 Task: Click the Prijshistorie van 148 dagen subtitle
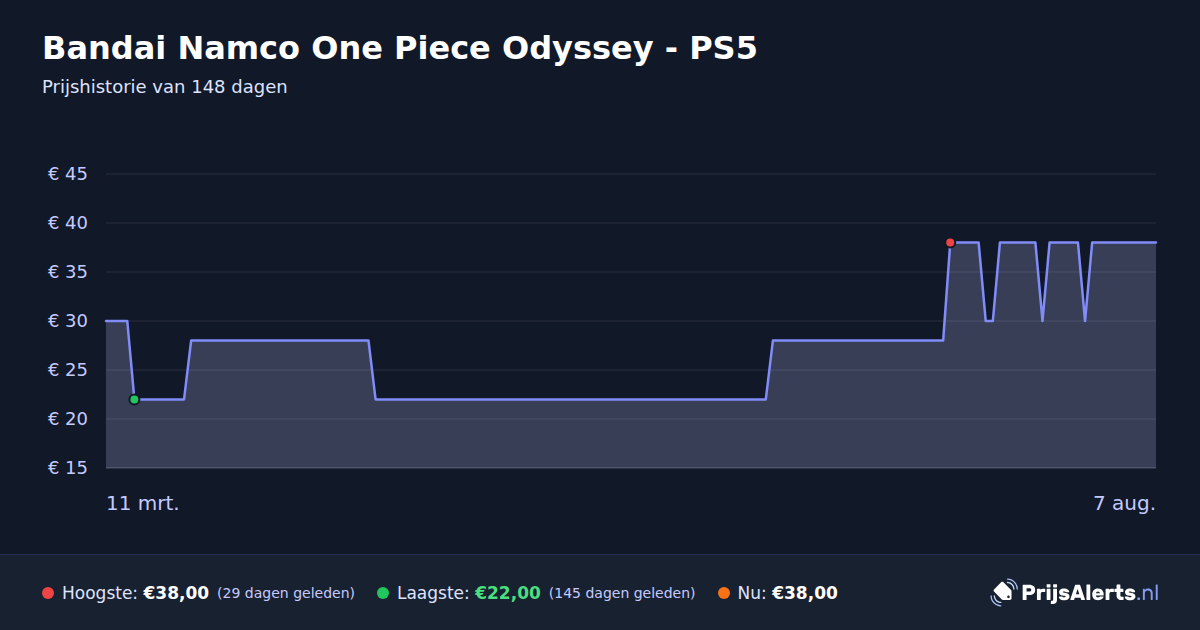coord(165,87)
